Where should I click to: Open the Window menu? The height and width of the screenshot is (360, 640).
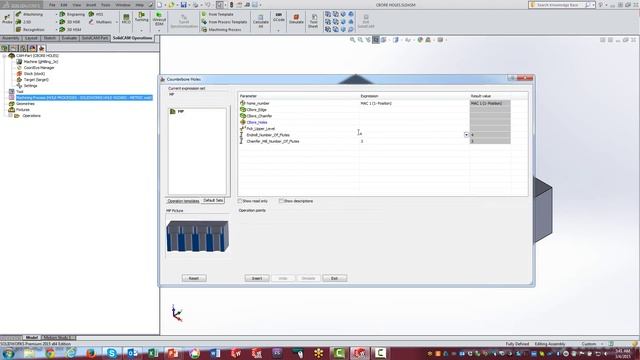pyautogui.click(x=123, y=5)
